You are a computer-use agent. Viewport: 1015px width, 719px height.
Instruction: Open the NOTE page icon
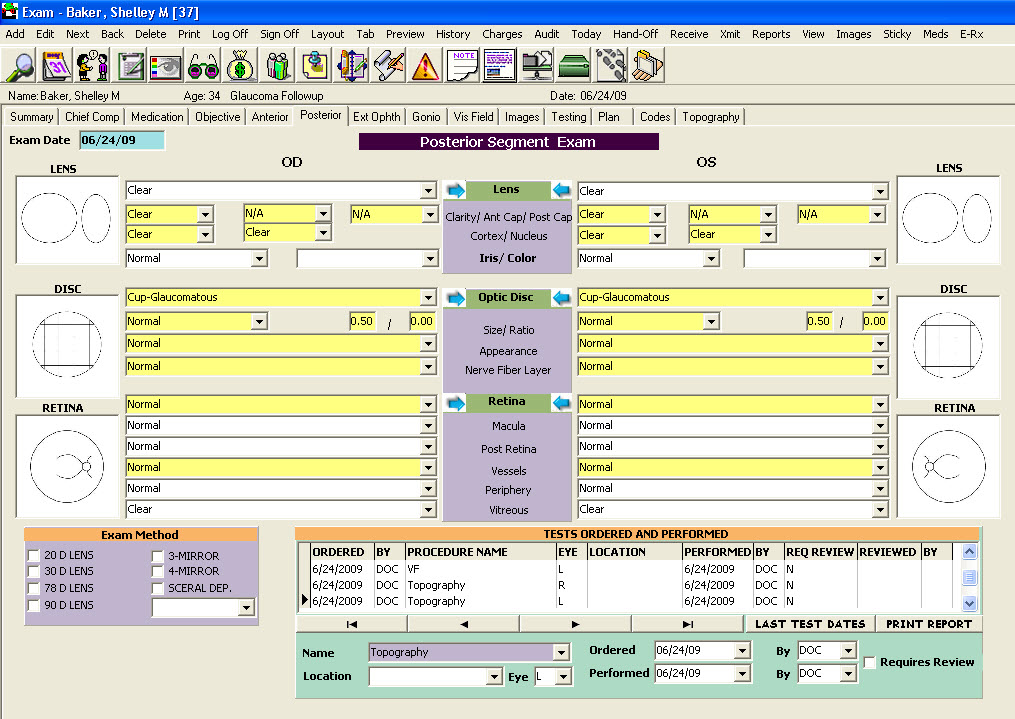[x=462, y=66]
